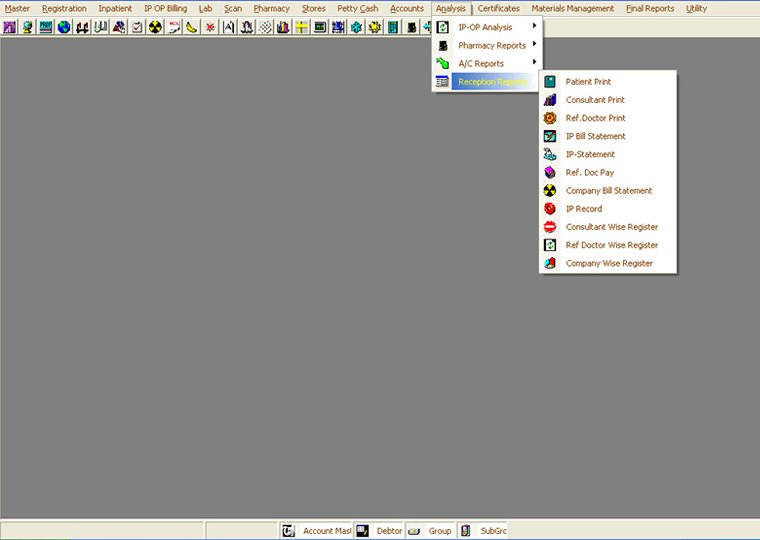
Task: Select Ref.Doctor Print menu entry
Action: coord(607,118)
